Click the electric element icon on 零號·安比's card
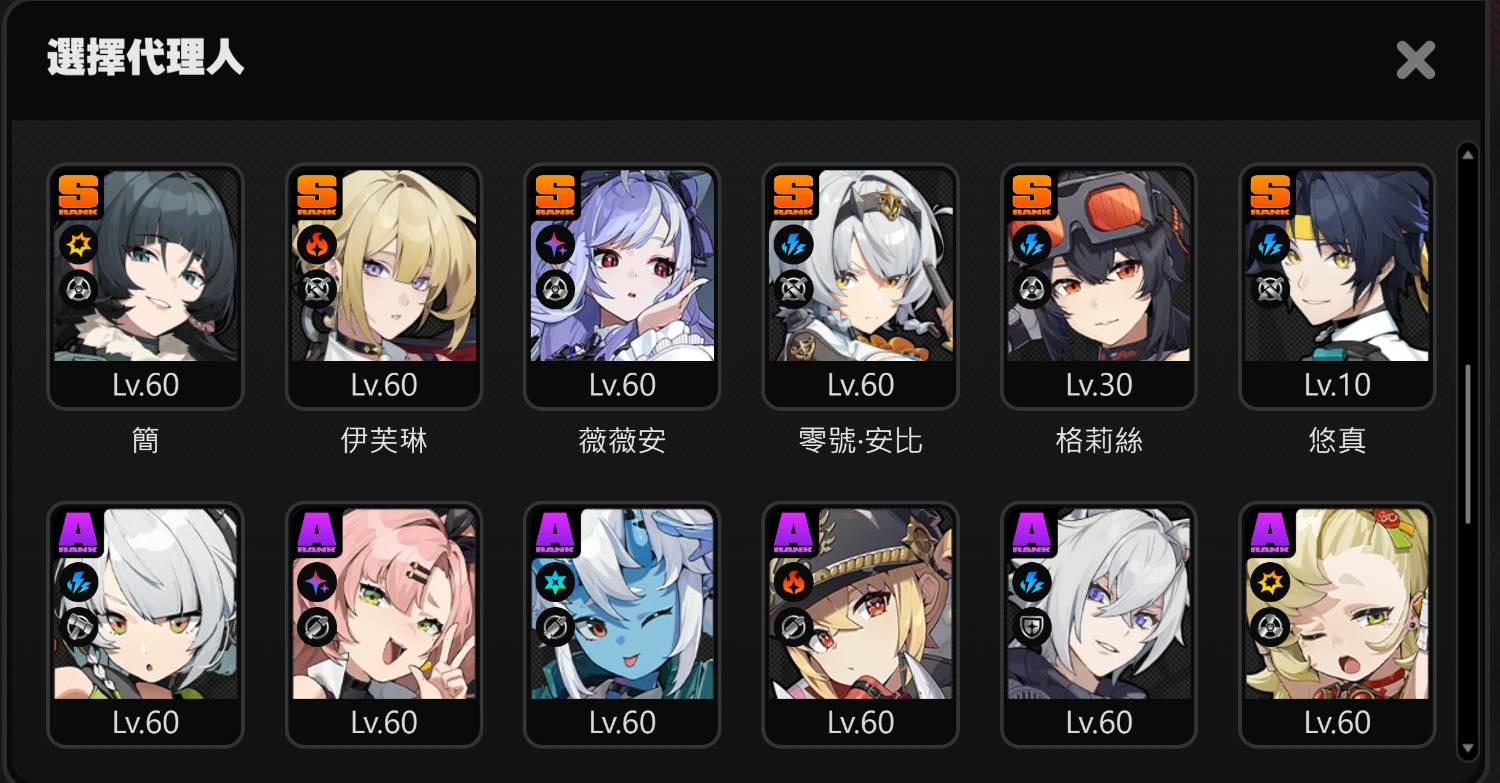This screenshot has height=783, width=1500. (x=793, y=244)
